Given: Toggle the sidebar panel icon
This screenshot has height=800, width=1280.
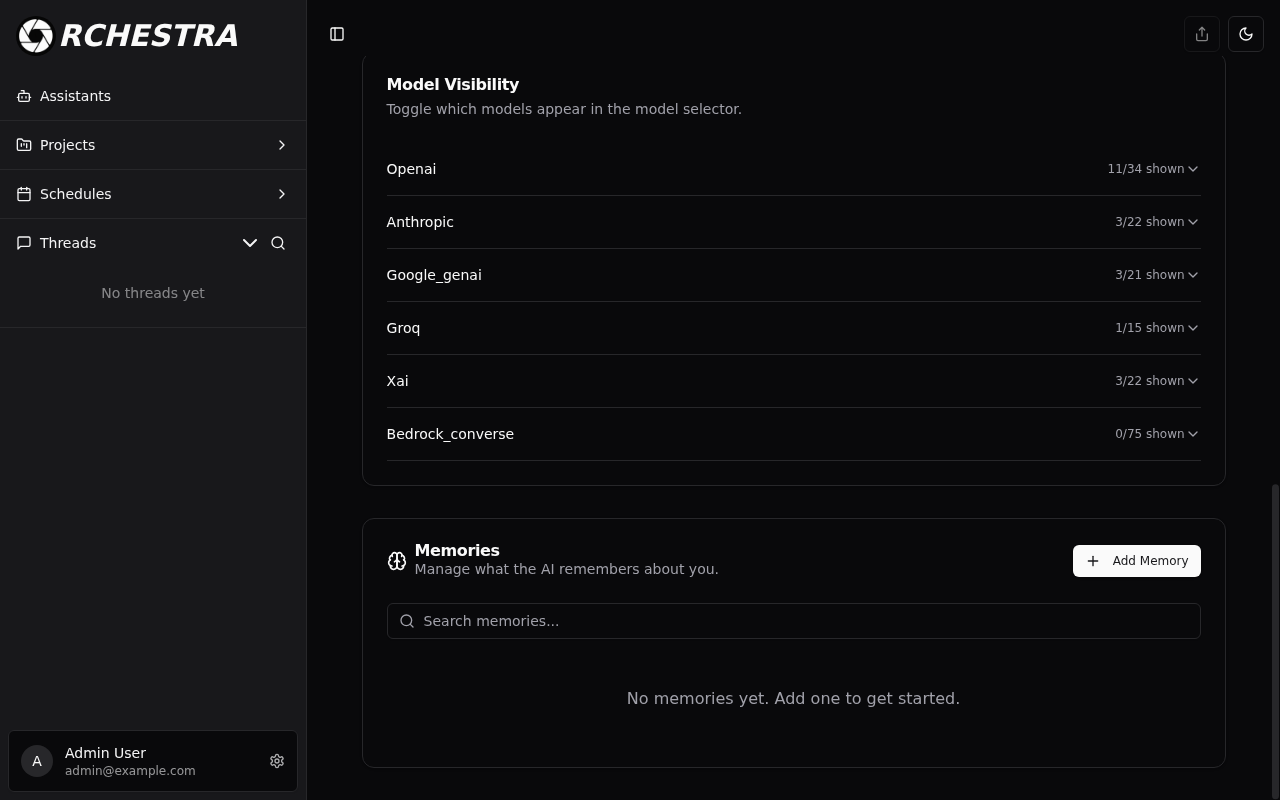Looking at the screenshot, I should [x=337, y=34].
